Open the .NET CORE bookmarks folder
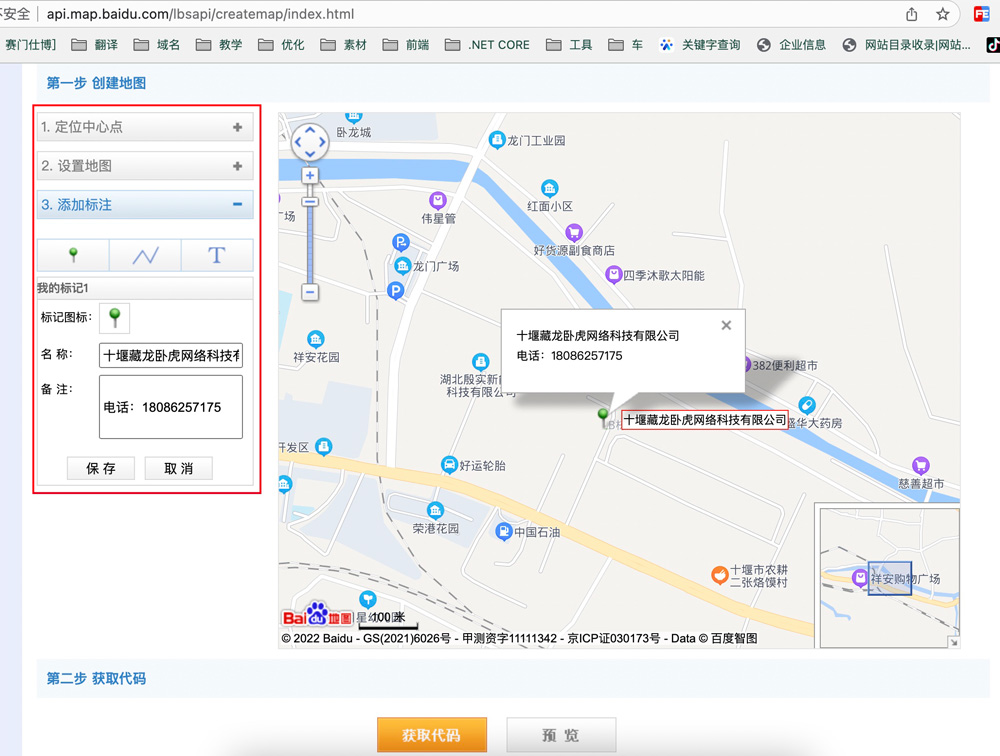Screen dimensions: 1000x756 coord(487,45)
